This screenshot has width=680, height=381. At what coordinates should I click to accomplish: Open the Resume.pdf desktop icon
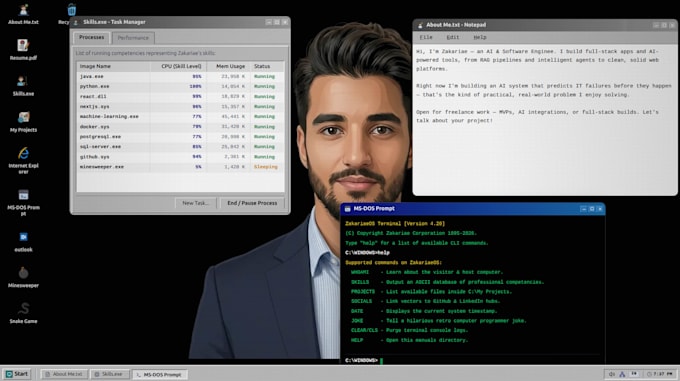[23, 49]
